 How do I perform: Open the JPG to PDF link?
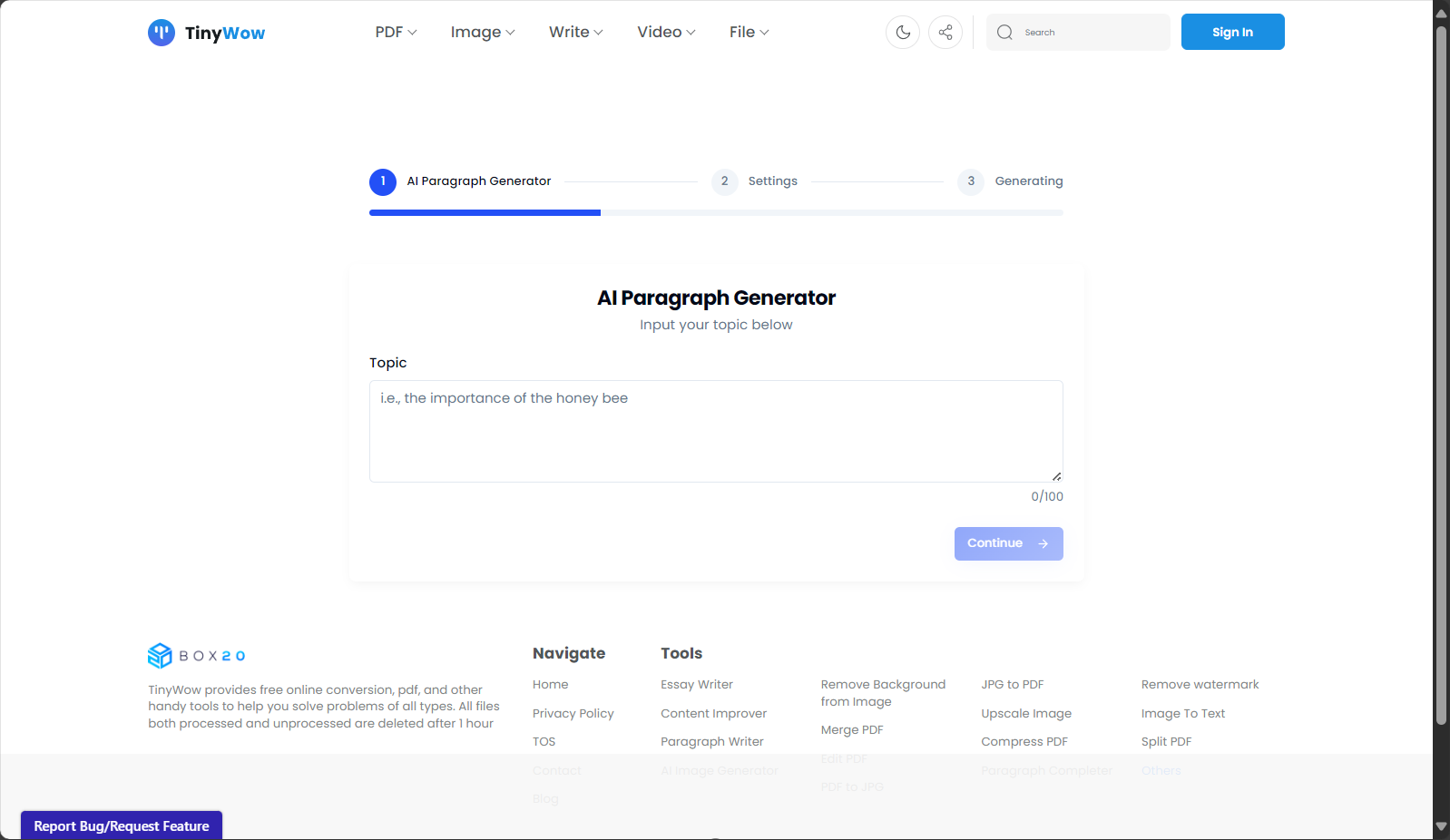tap(1012, 685)
